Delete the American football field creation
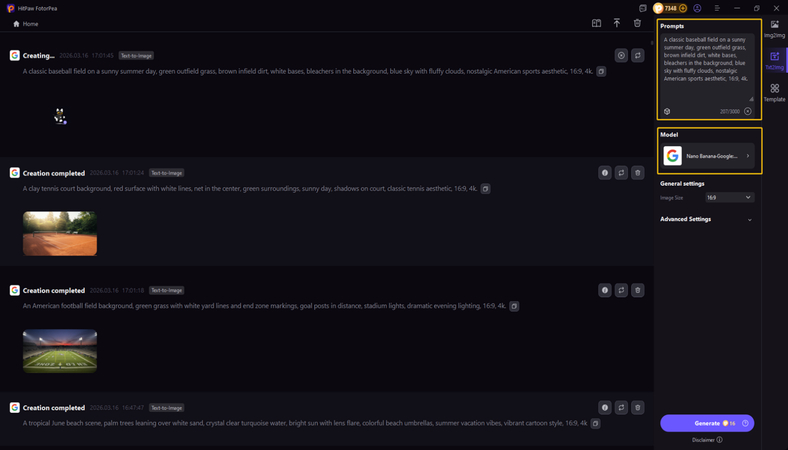The height and width of the screenshot is (450, 788). 638,290
